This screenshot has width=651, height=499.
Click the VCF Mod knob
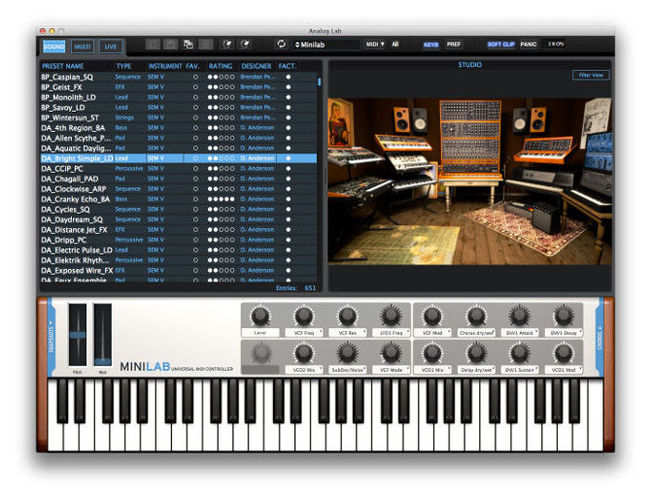pyautogui.click(x=432, y=316)
